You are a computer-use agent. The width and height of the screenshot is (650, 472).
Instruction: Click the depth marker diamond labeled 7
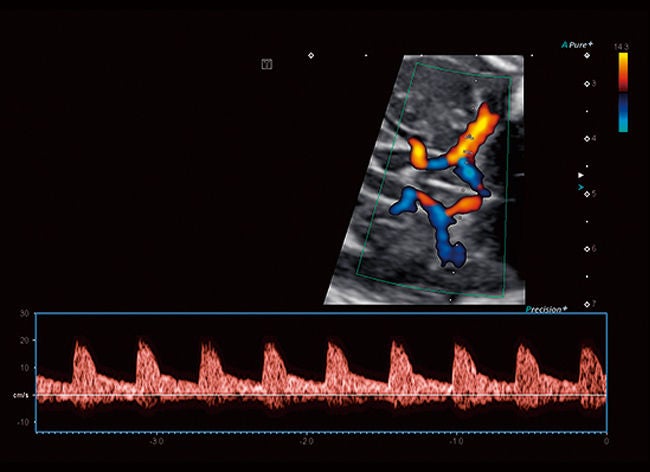point(587,304)
